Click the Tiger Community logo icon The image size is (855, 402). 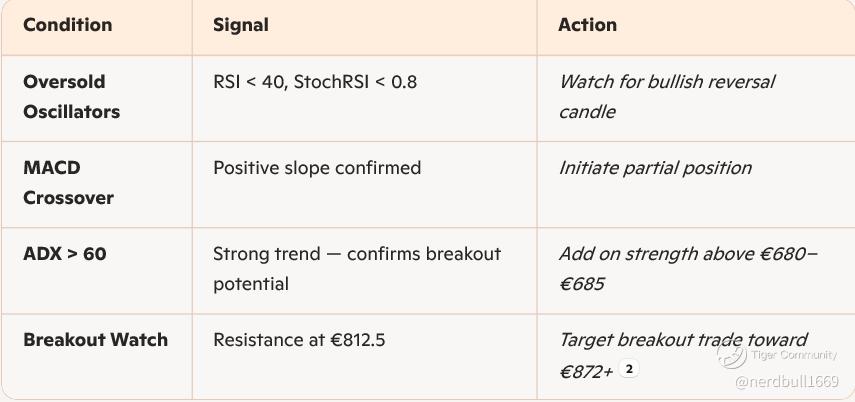tap(730, 354)
